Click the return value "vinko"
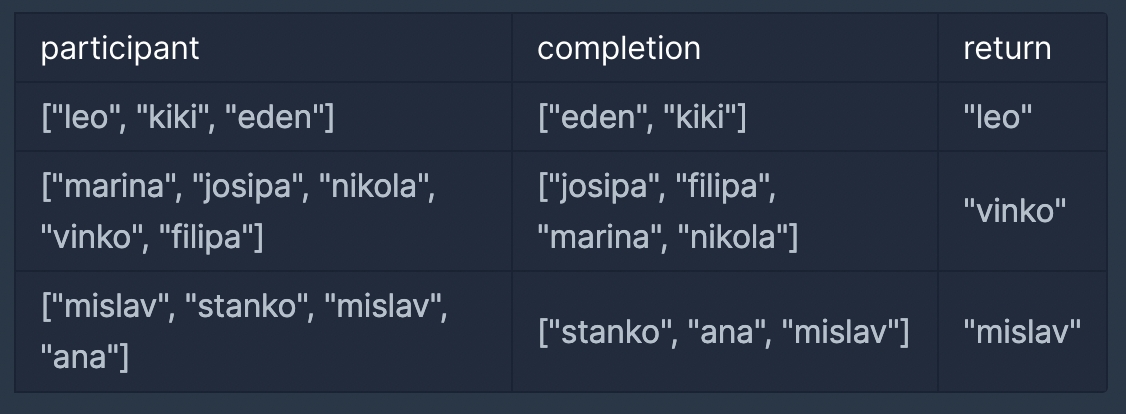Screen dimensions: 1126x414 coord(1015,212)
